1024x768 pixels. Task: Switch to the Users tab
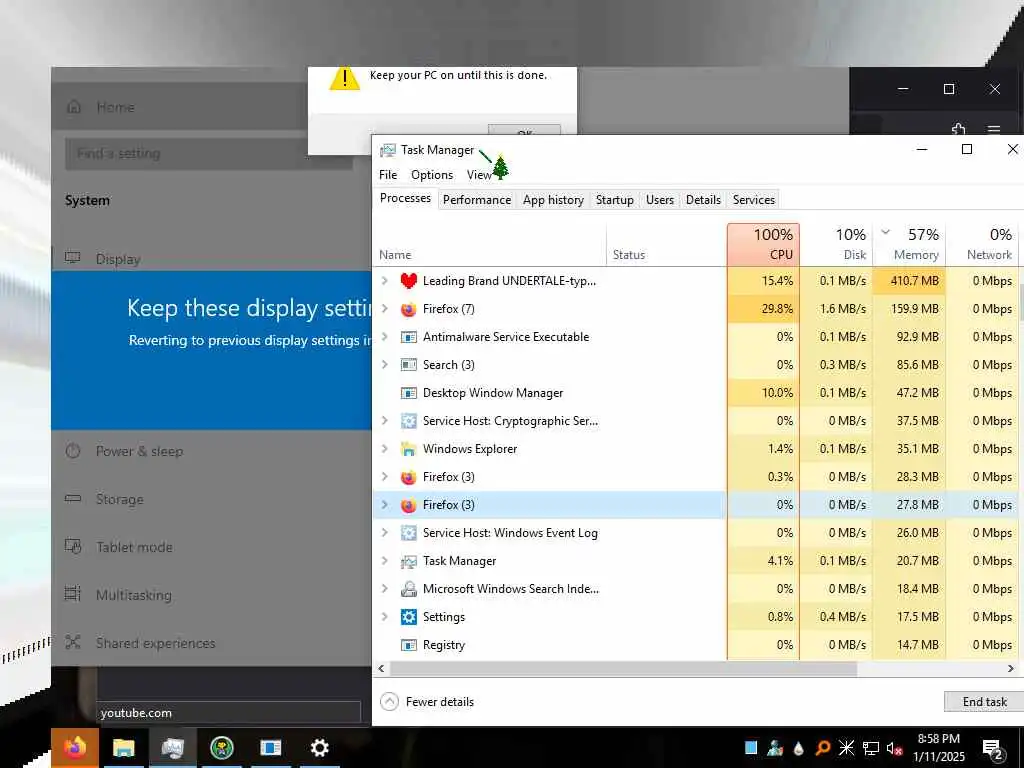tap(660, 200)
